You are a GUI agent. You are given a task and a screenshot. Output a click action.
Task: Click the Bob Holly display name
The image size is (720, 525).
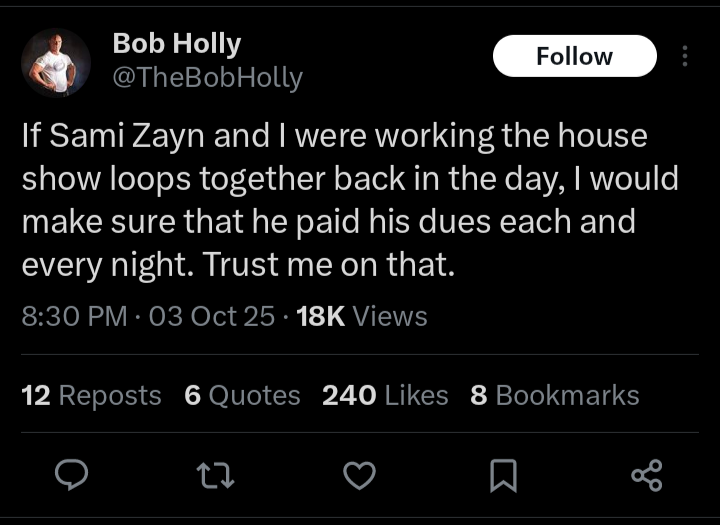click(x=176, y=43)
